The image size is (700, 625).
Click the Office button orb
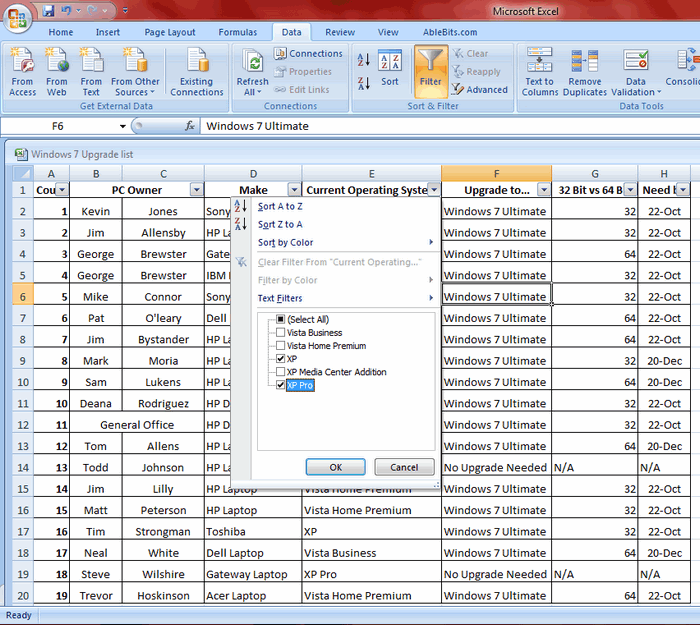17,19
